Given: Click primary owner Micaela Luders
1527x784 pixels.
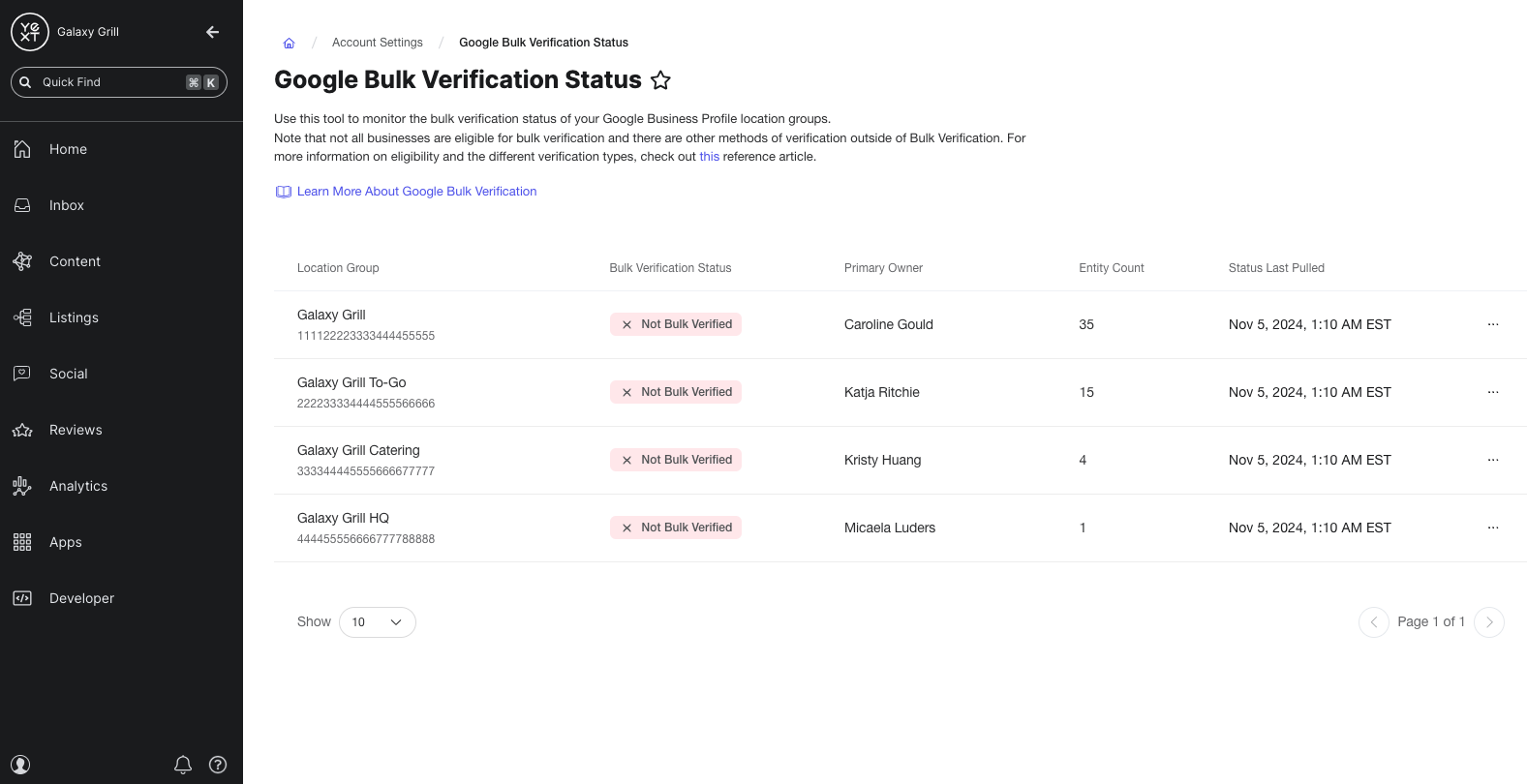Looking at the screenshot, I should pos(890,528).
